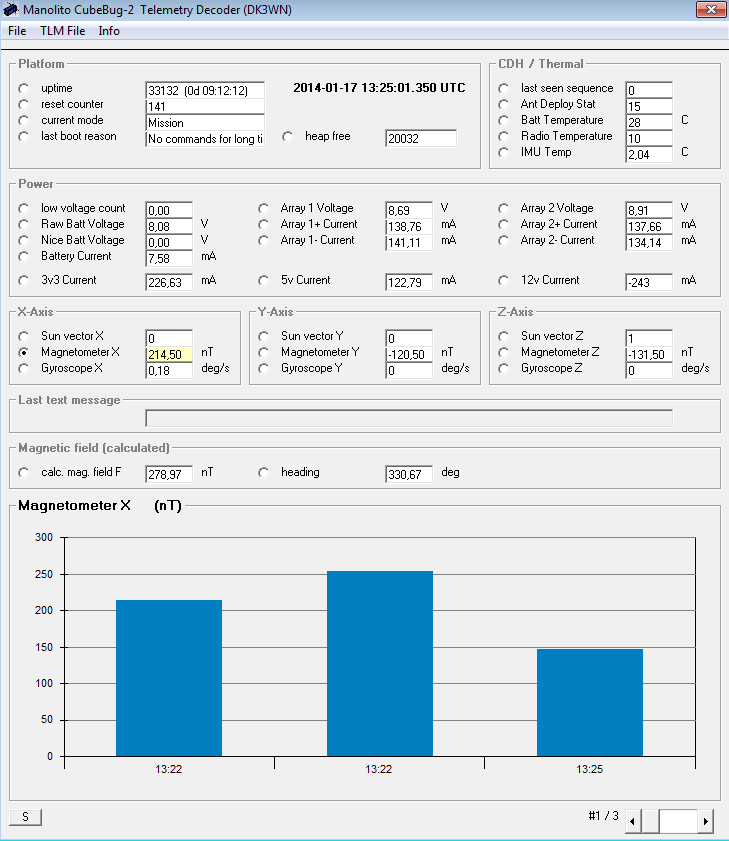Select the Ant Deploy Stat radio button

coord(503,105)
